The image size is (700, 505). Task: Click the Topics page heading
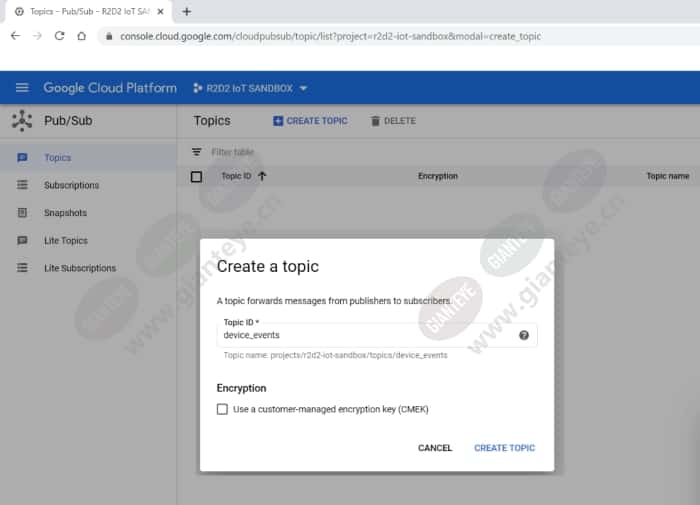[212, 121]
